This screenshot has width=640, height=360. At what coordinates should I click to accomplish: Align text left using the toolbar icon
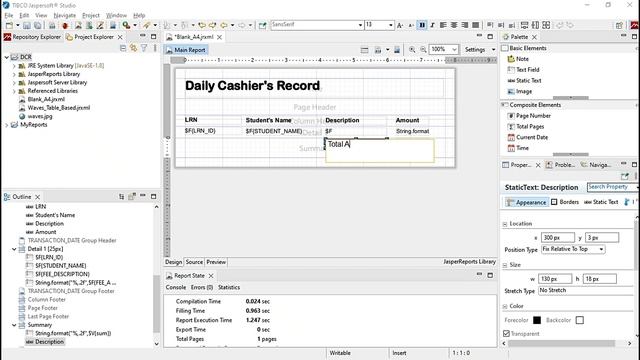coord(443,25)
